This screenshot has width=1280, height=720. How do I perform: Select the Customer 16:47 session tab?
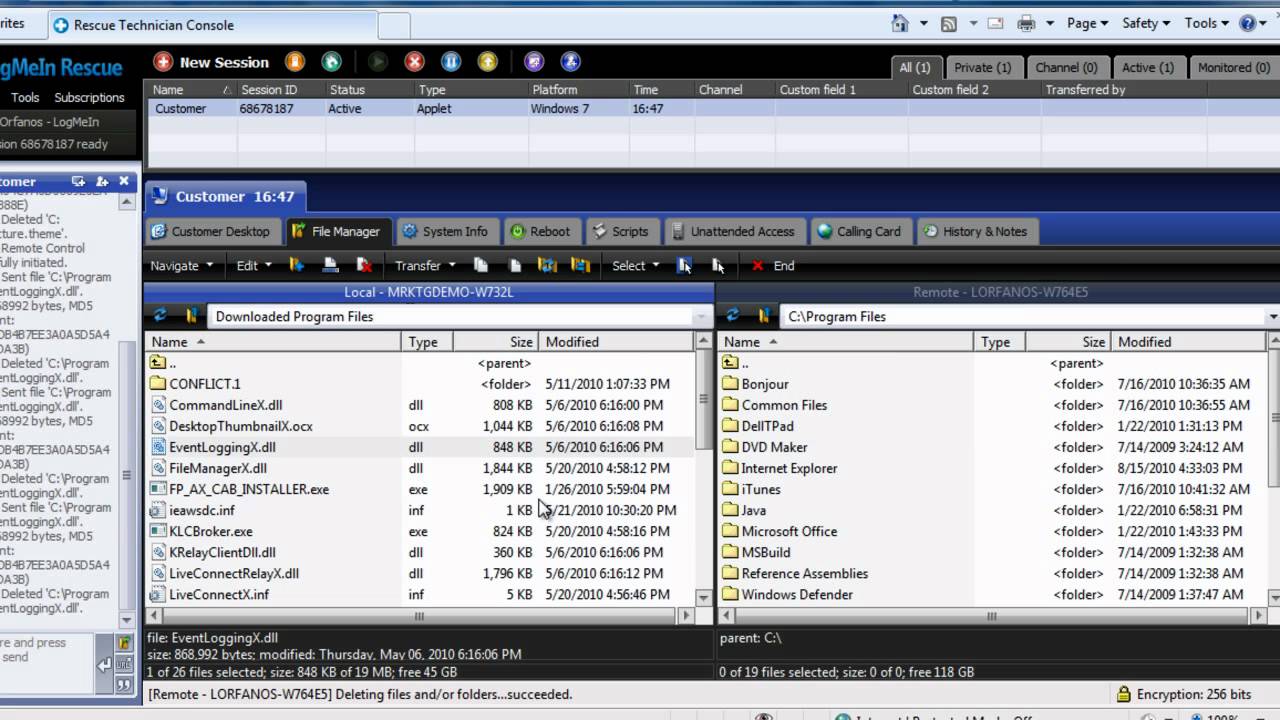click(x=225, y=196)
